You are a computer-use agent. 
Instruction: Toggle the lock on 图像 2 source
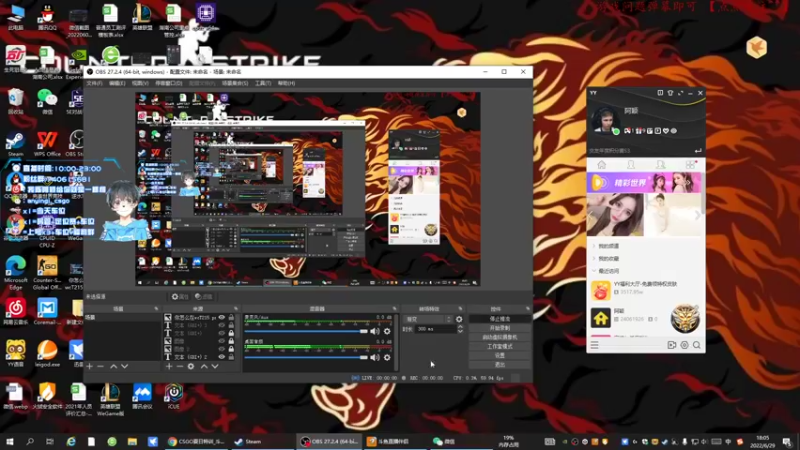[x=231, y=349]
